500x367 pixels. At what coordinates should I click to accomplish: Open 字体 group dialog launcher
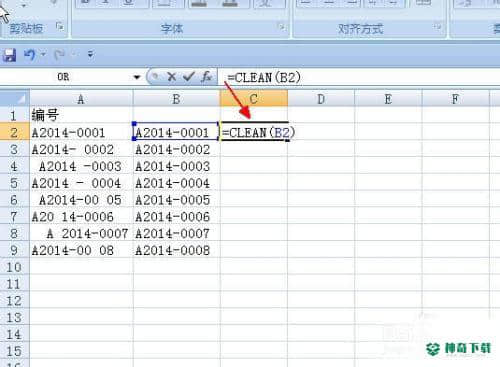coord(282,27)
